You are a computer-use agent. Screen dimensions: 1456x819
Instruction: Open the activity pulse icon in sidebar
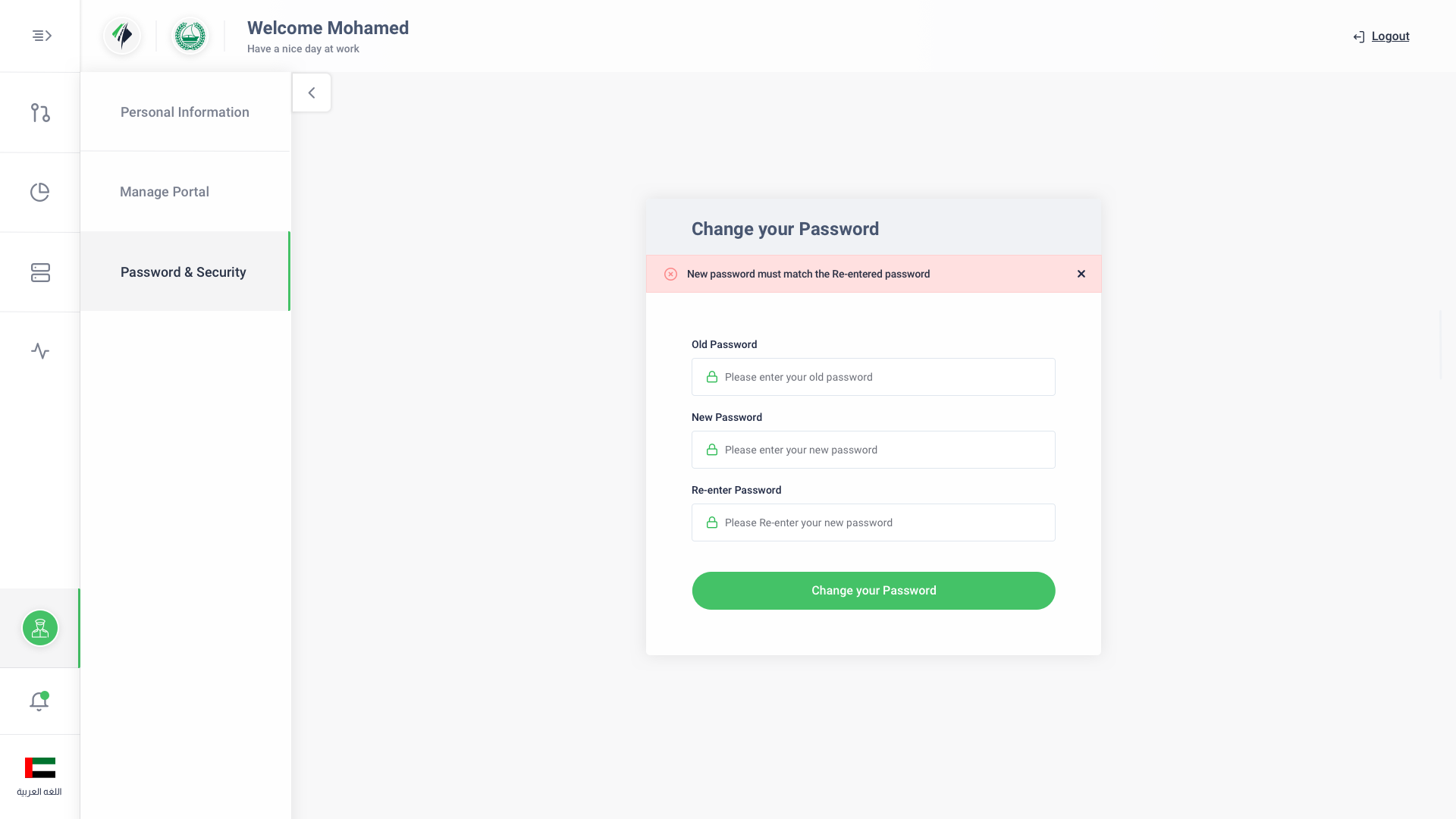(40, 351)
